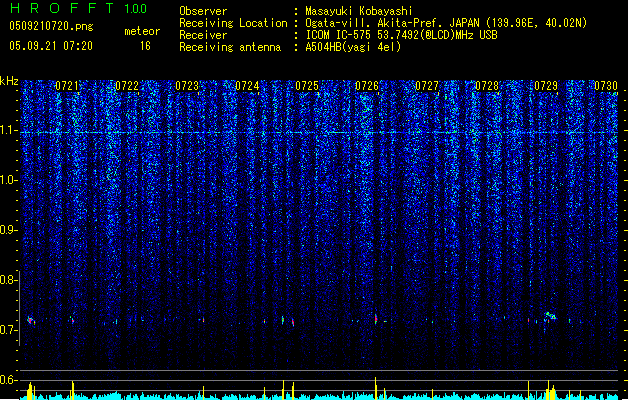The width and height of the screenshot is (629, 400).
Task: Click the 0.6 frequency axis label
Action: click(x=8, y=380)
